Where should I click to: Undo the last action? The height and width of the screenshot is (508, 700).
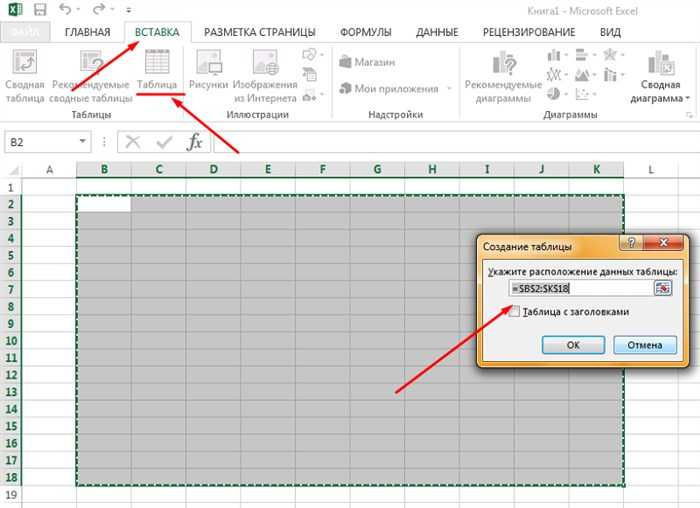pos(66,9)
